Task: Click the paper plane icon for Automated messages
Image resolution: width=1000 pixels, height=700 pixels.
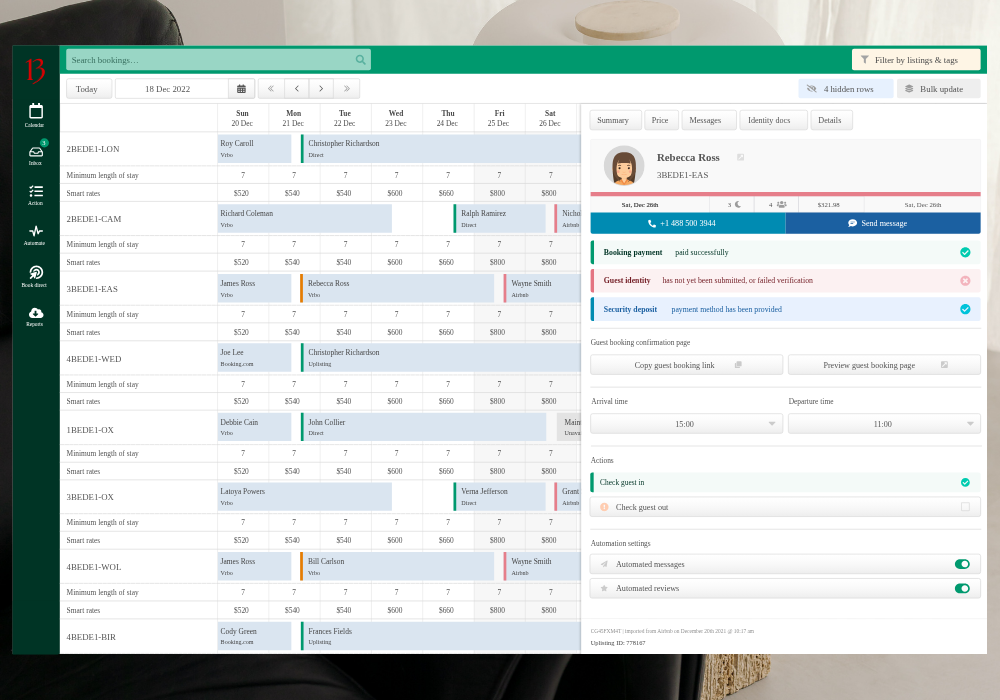Action: tap(604, 564)
